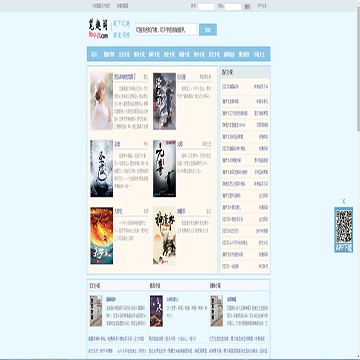Close the floating QR code panel
The width and height of the screenshot is (360, 360).
click(x=344, y=201)
